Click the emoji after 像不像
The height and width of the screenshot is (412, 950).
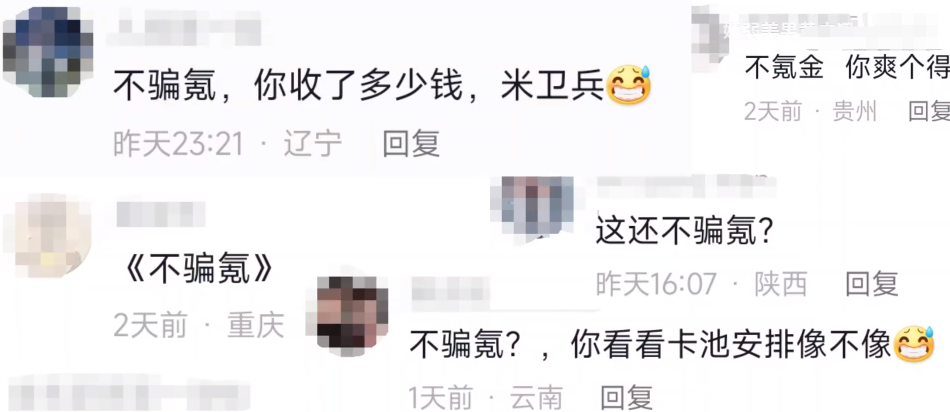[x=914, y=344]
